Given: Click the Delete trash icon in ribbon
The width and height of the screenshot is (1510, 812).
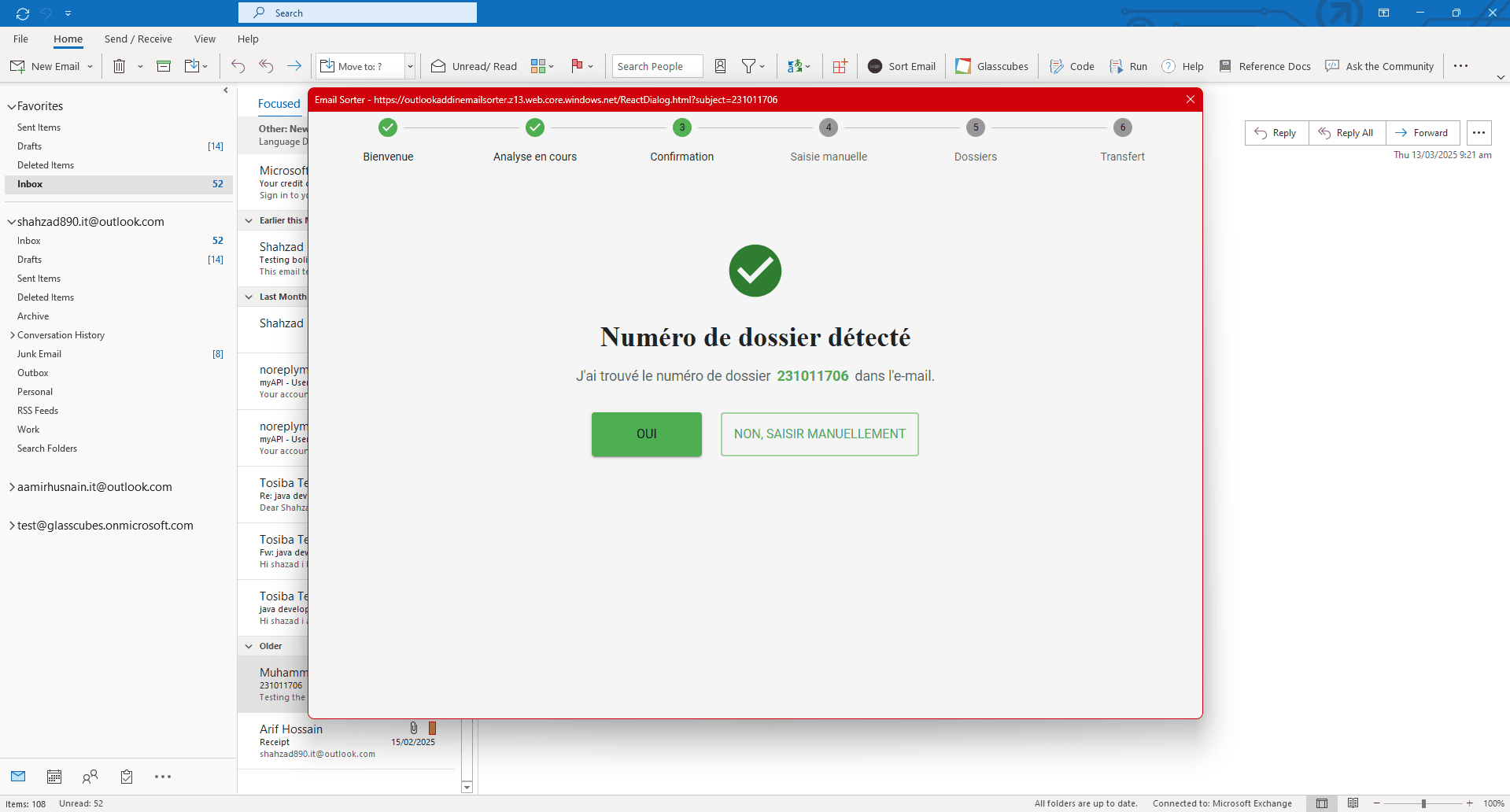Looking at the screenshot, I should 119,66.
